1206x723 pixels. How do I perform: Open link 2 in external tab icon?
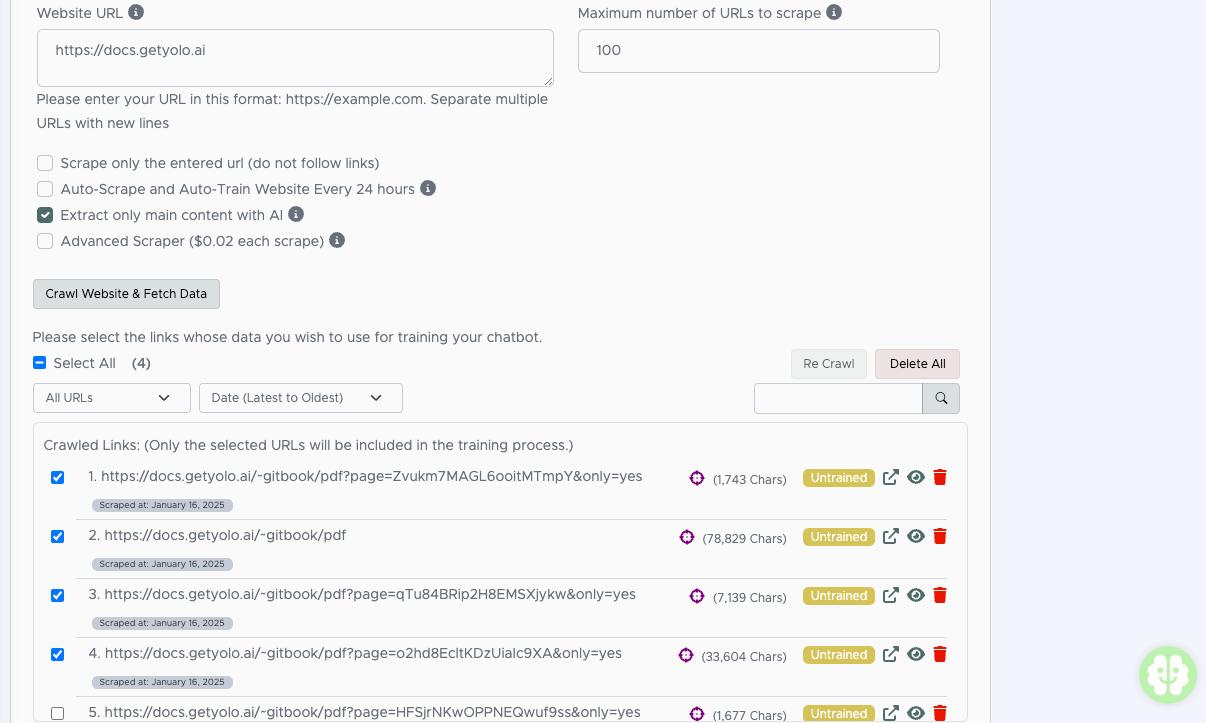click(891, 537)
